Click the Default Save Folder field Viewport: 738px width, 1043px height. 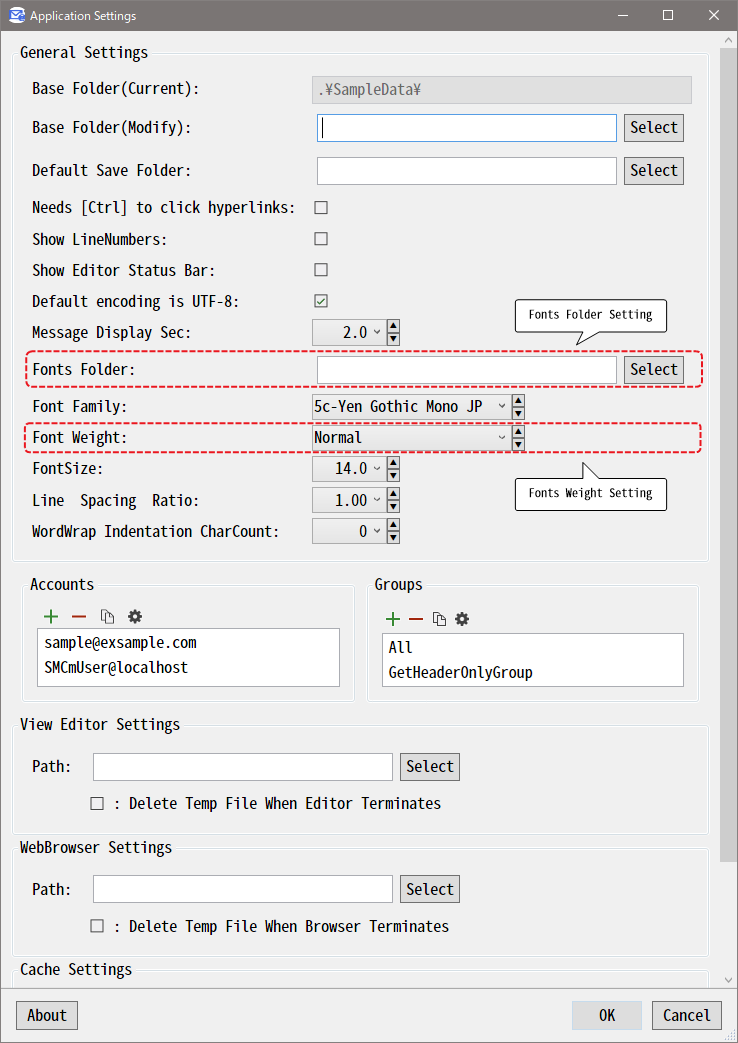coord(466,171)
